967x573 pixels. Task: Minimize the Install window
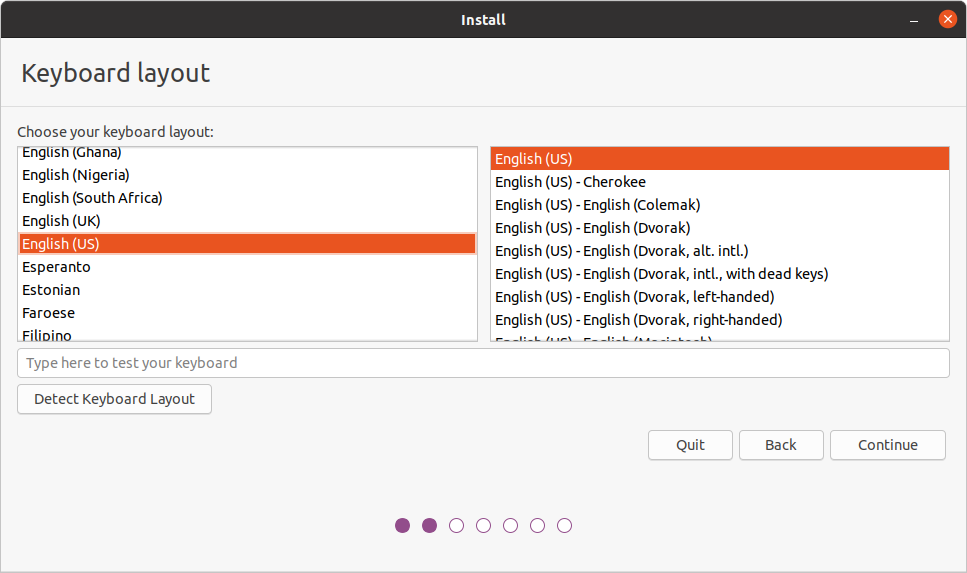point(916,19)
